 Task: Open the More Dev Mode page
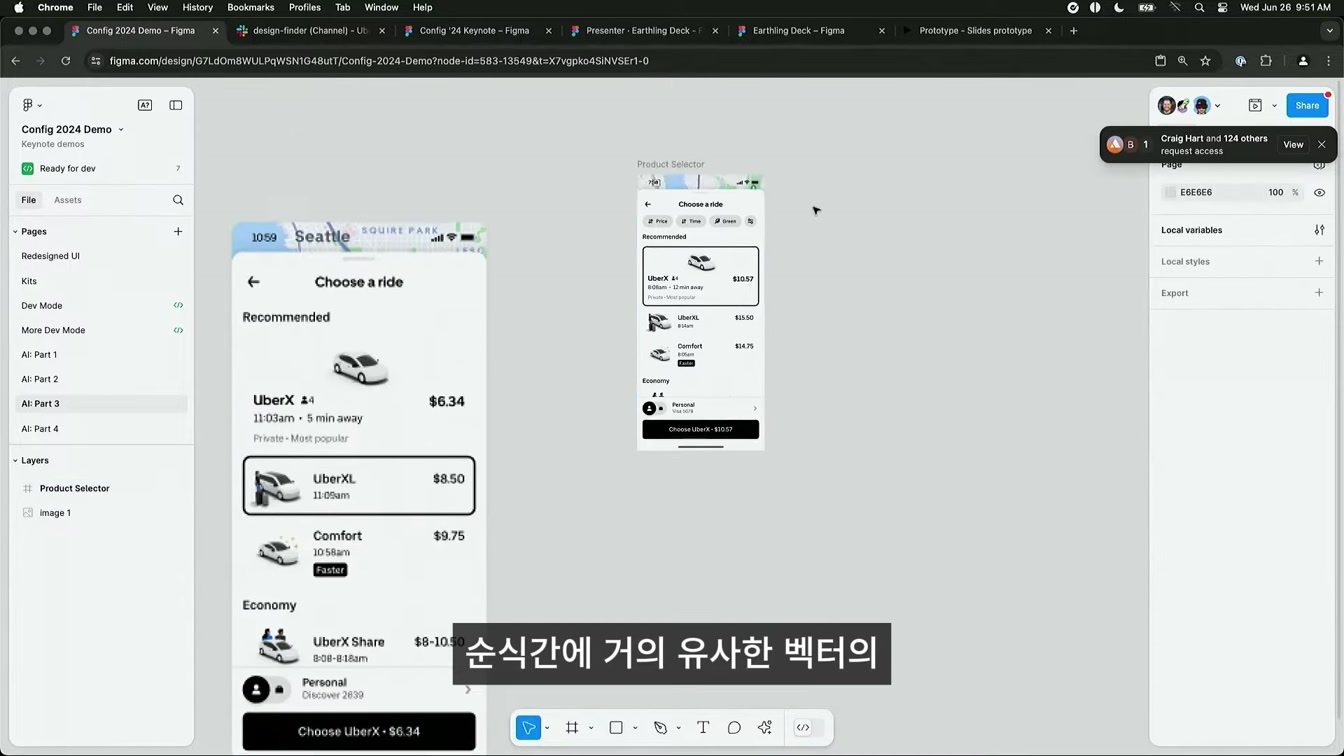(x=53, y=330)
